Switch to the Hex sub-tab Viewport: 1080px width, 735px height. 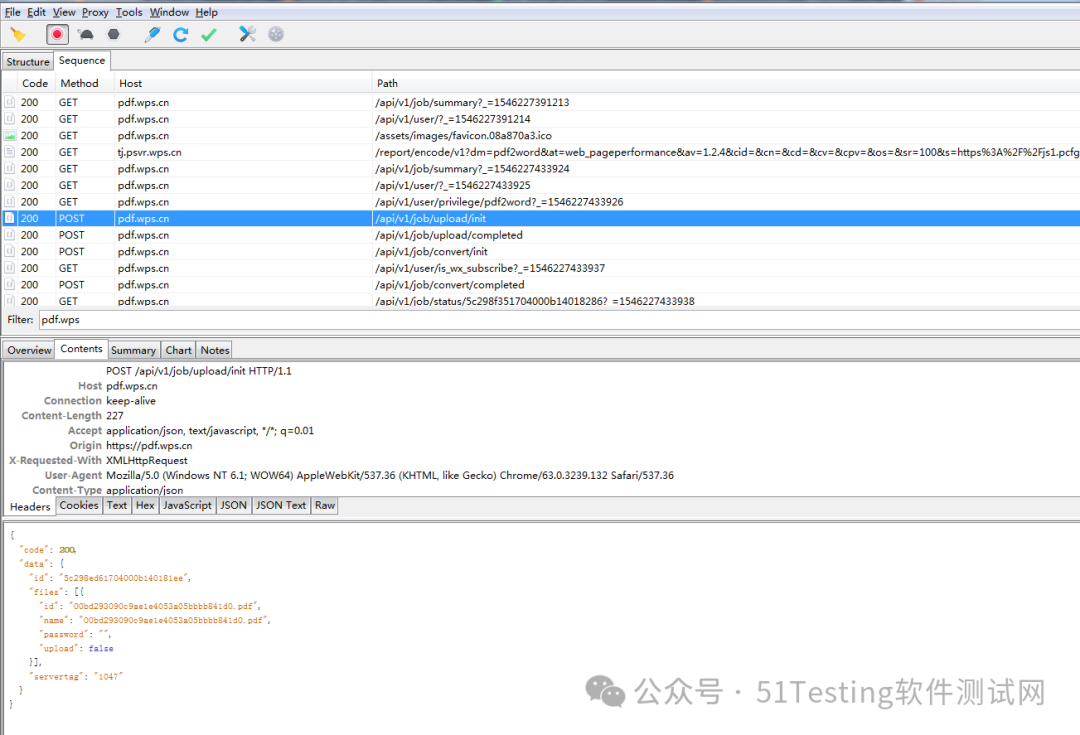coord(145,505)
